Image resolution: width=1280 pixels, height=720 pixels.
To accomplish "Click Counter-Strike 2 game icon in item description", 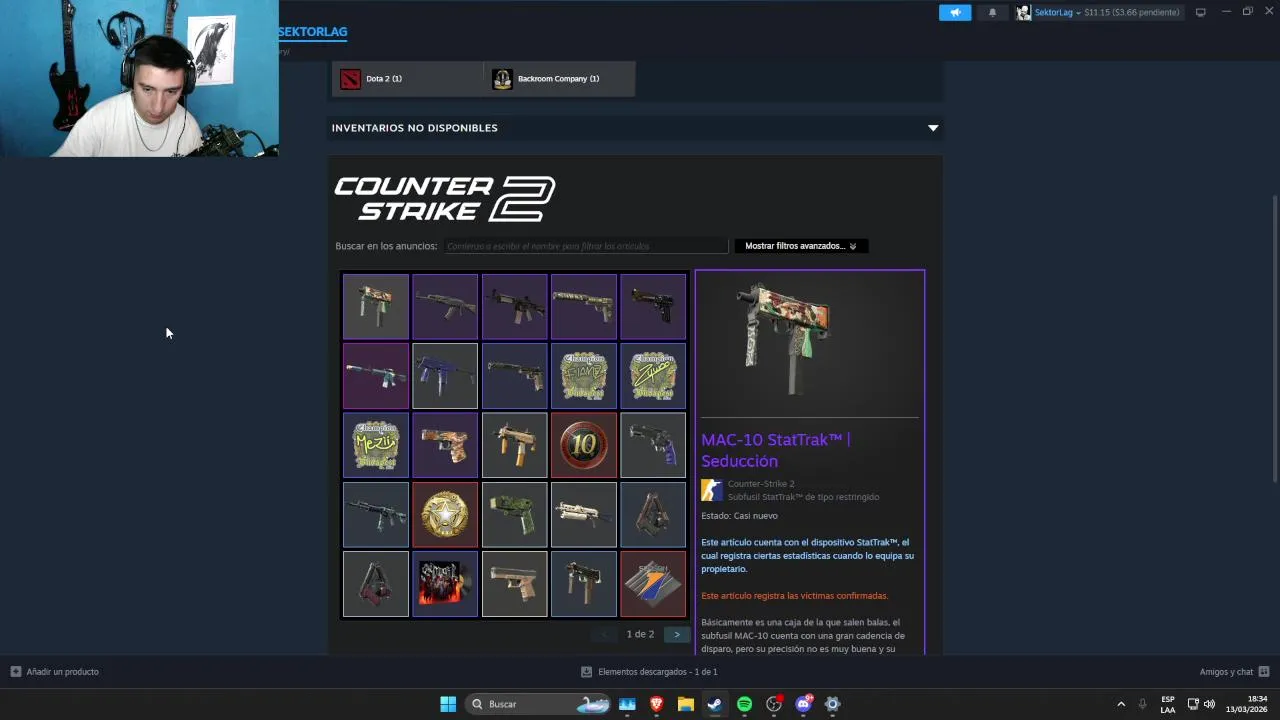I will click(x=711, y=490).
